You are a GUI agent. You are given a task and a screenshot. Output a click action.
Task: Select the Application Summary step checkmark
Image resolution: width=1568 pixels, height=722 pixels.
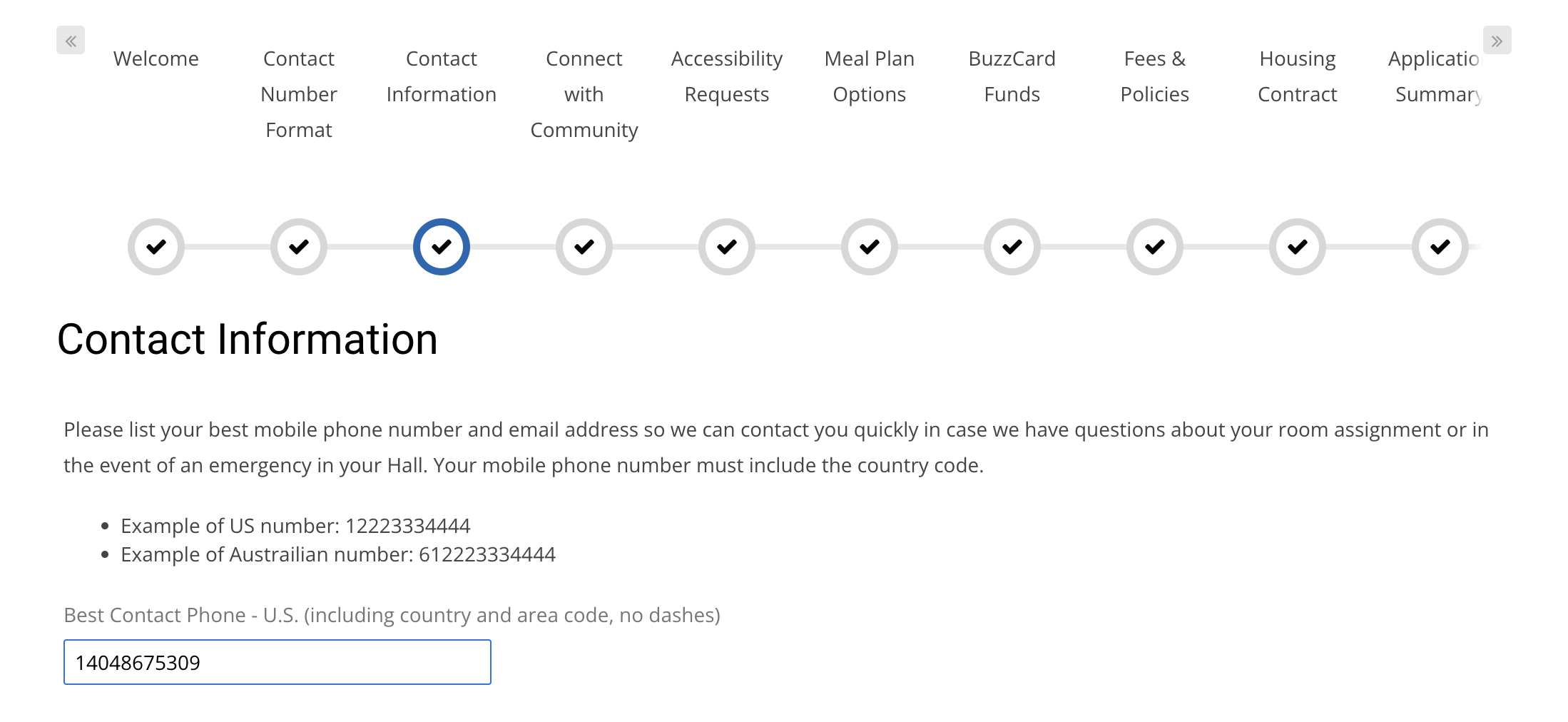click(x=1440, y=247)
